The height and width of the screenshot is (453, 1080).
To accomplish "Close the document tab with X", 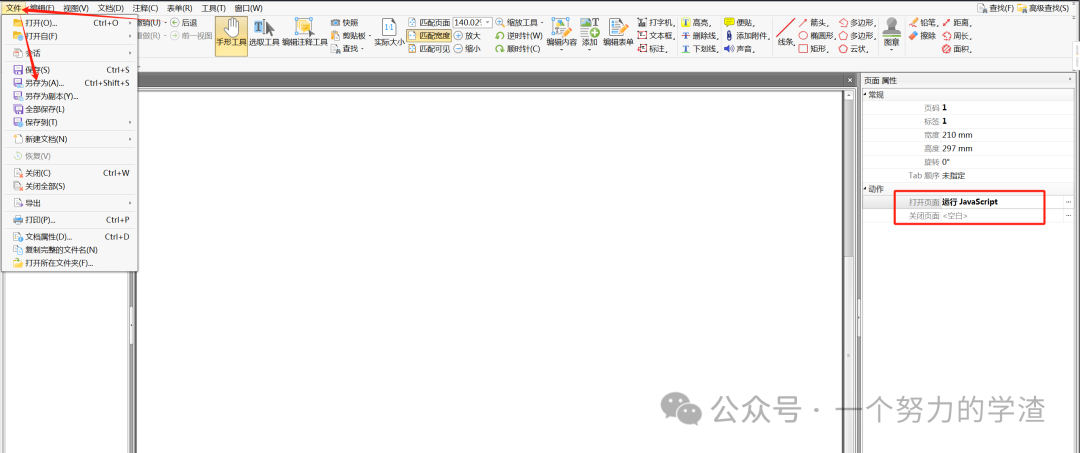I will [849, 81].
